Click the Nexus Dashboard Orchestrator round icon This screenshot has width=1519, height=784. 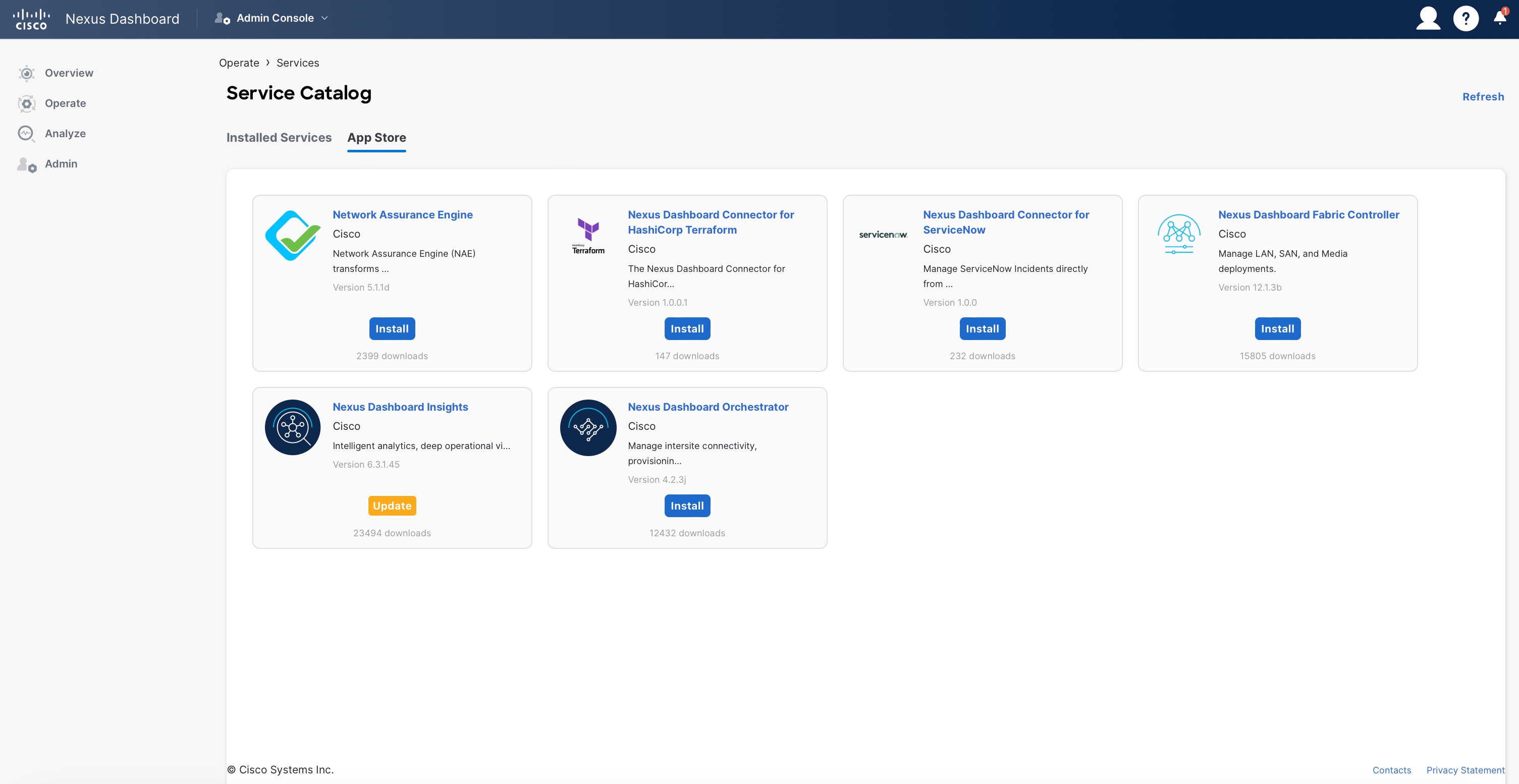588,427
